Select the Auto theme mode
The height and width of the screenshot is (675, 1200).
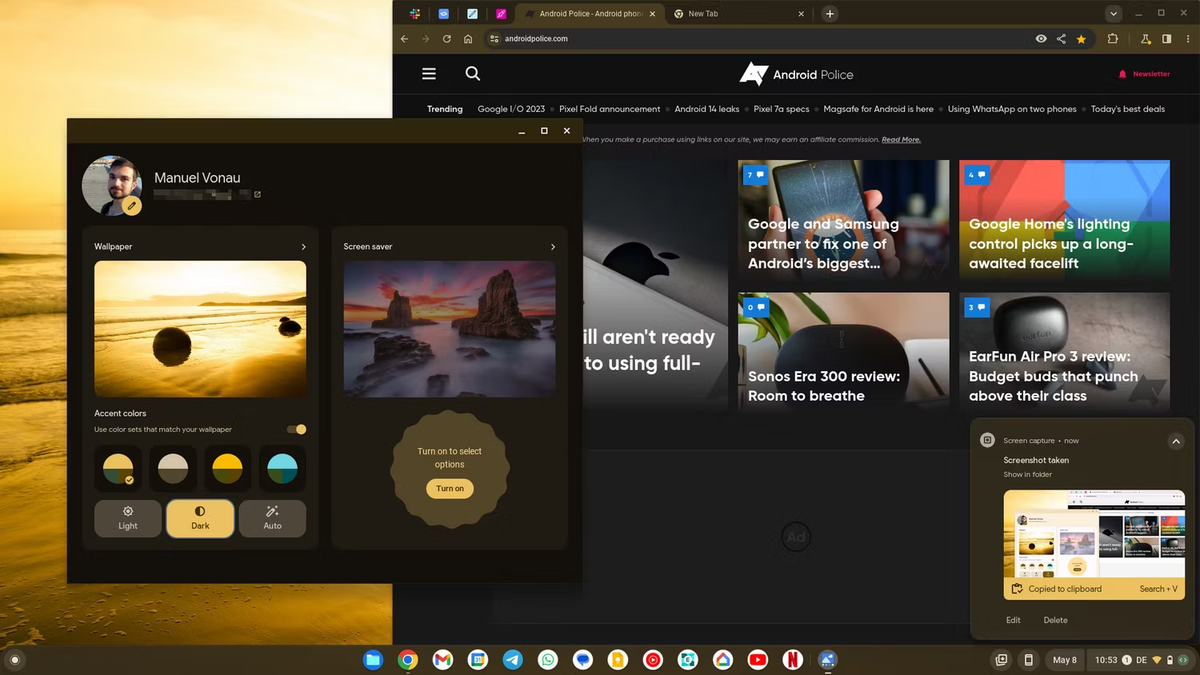click(x=272, y=518)
